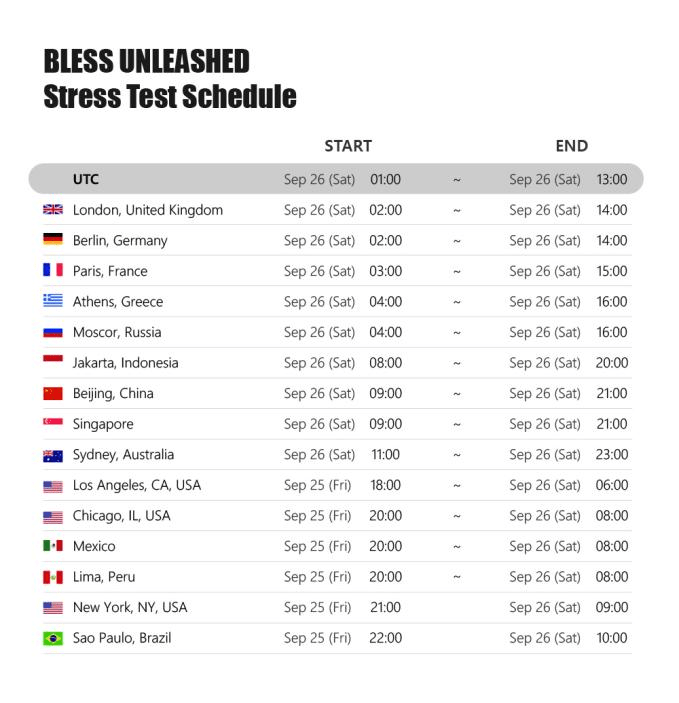Click the Greece flag icon
Image resolution: width=679 pixels, height=703 pixels.
pyautogui.click(x=53, y=300)
